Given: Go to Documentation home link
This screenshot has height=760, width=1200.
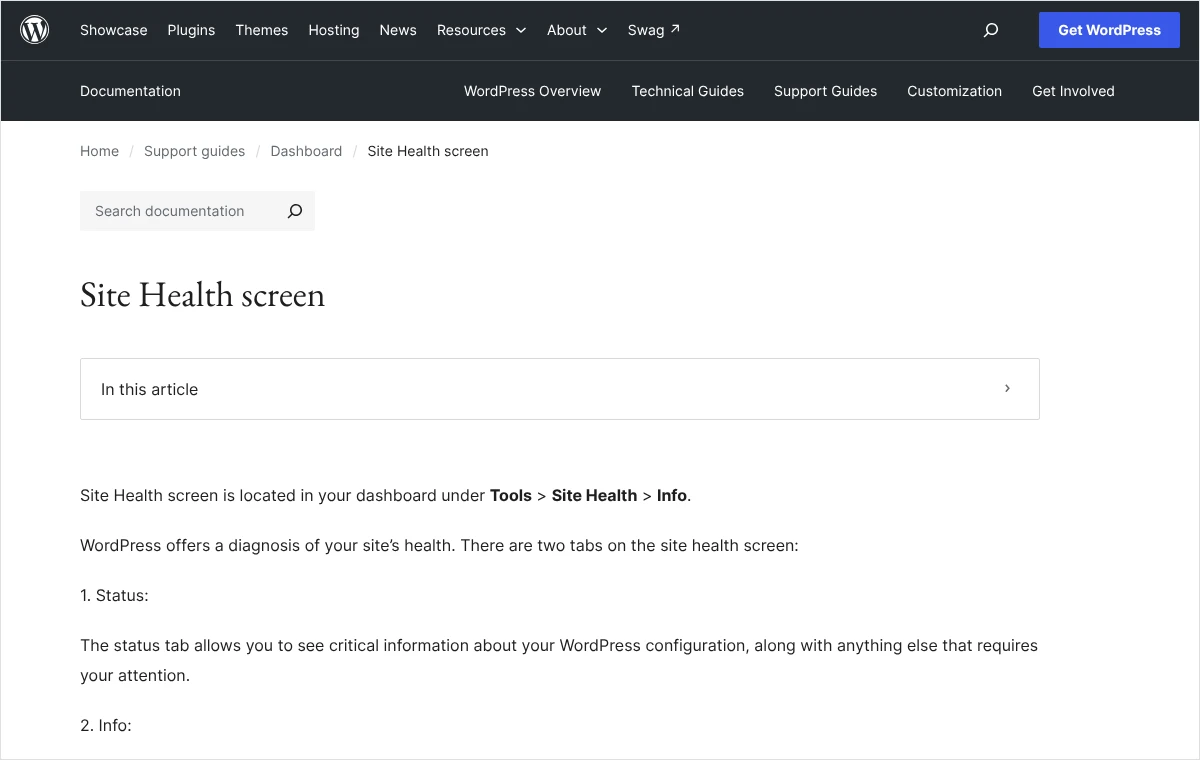Looking at the screenshot, I should pos(130,91).
